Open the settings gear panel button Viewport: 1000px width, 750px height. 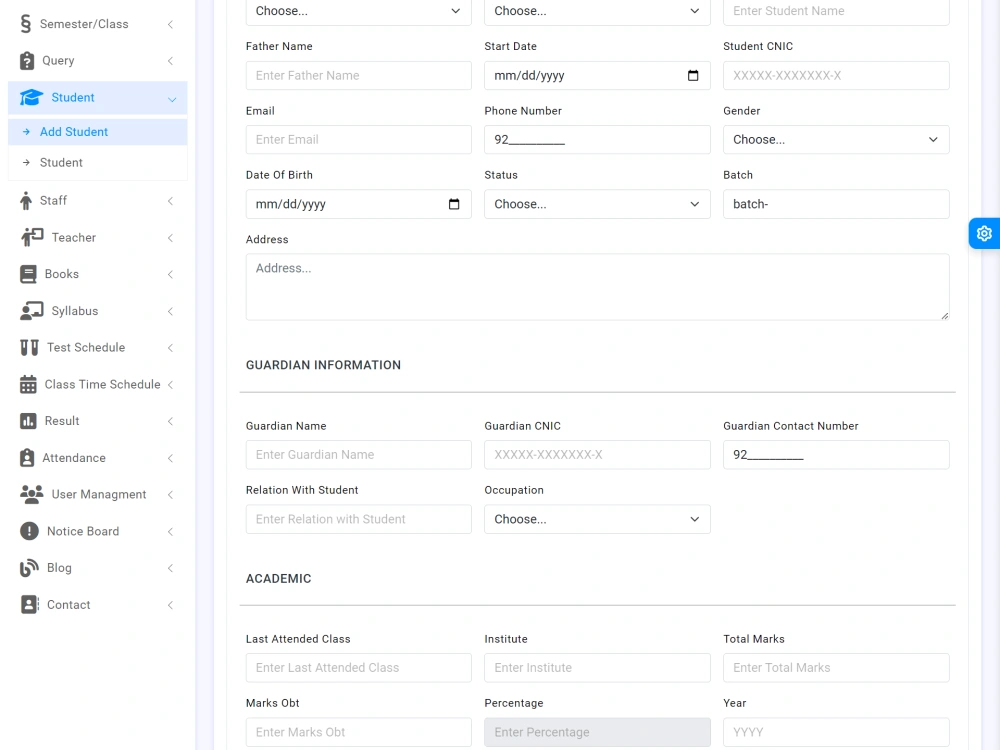pos(984,233)
